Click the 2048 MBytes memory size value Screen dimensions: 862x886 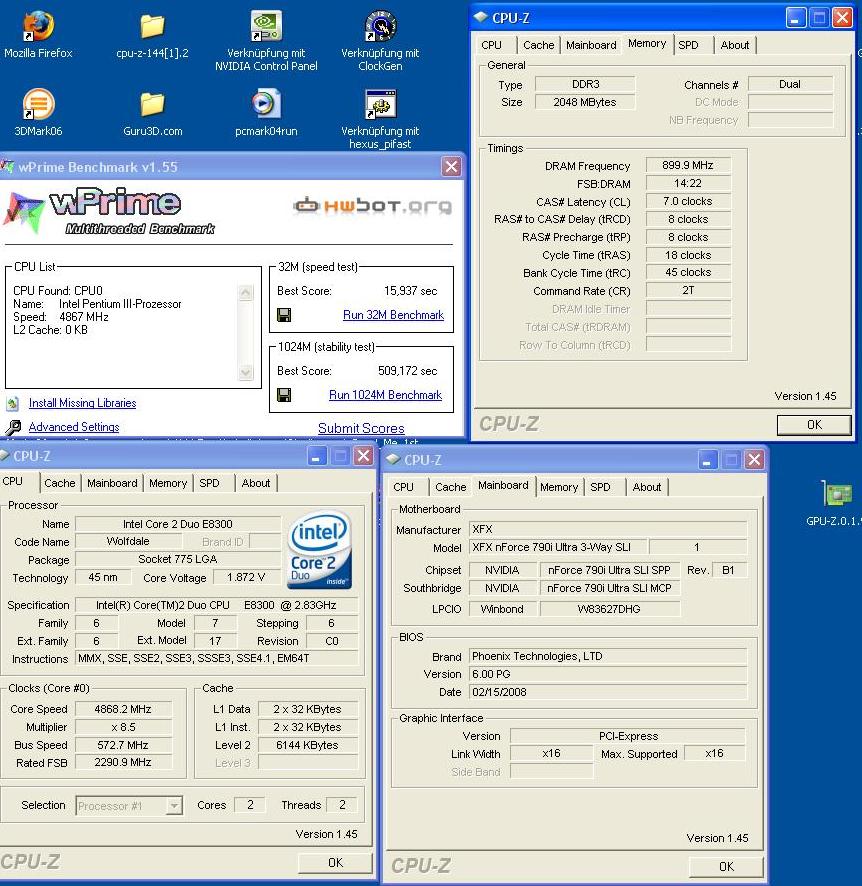point(585,102)
